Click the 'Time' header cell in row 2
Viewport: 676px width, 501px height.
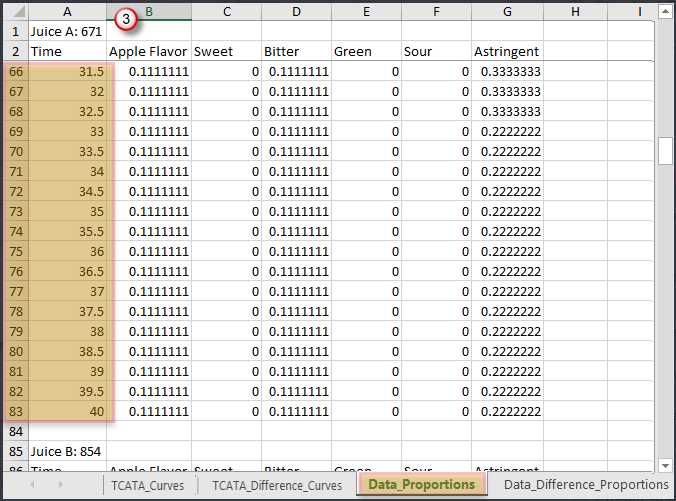[67, 51]
